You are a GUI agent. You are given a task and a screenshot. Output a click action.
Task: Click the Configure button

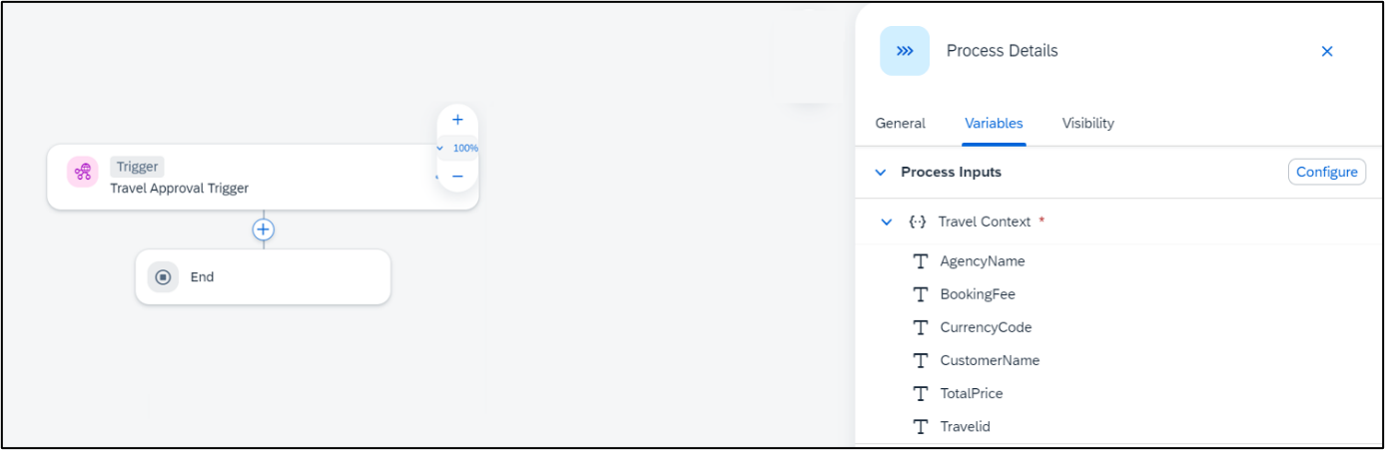click(x=1327, y=172)
